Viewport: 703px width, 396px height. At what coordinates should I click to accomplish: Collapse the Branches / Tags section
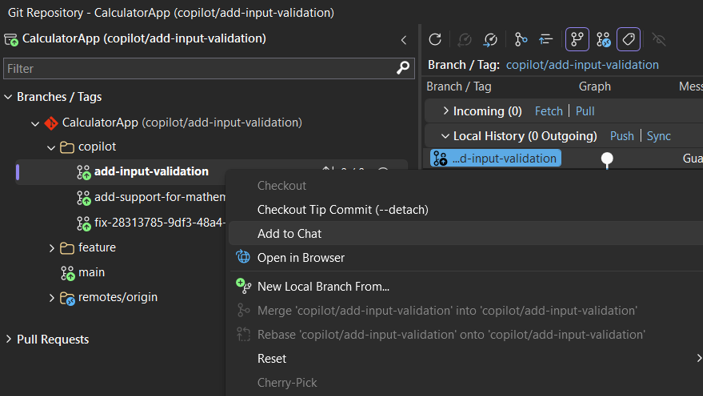[8, 97]
